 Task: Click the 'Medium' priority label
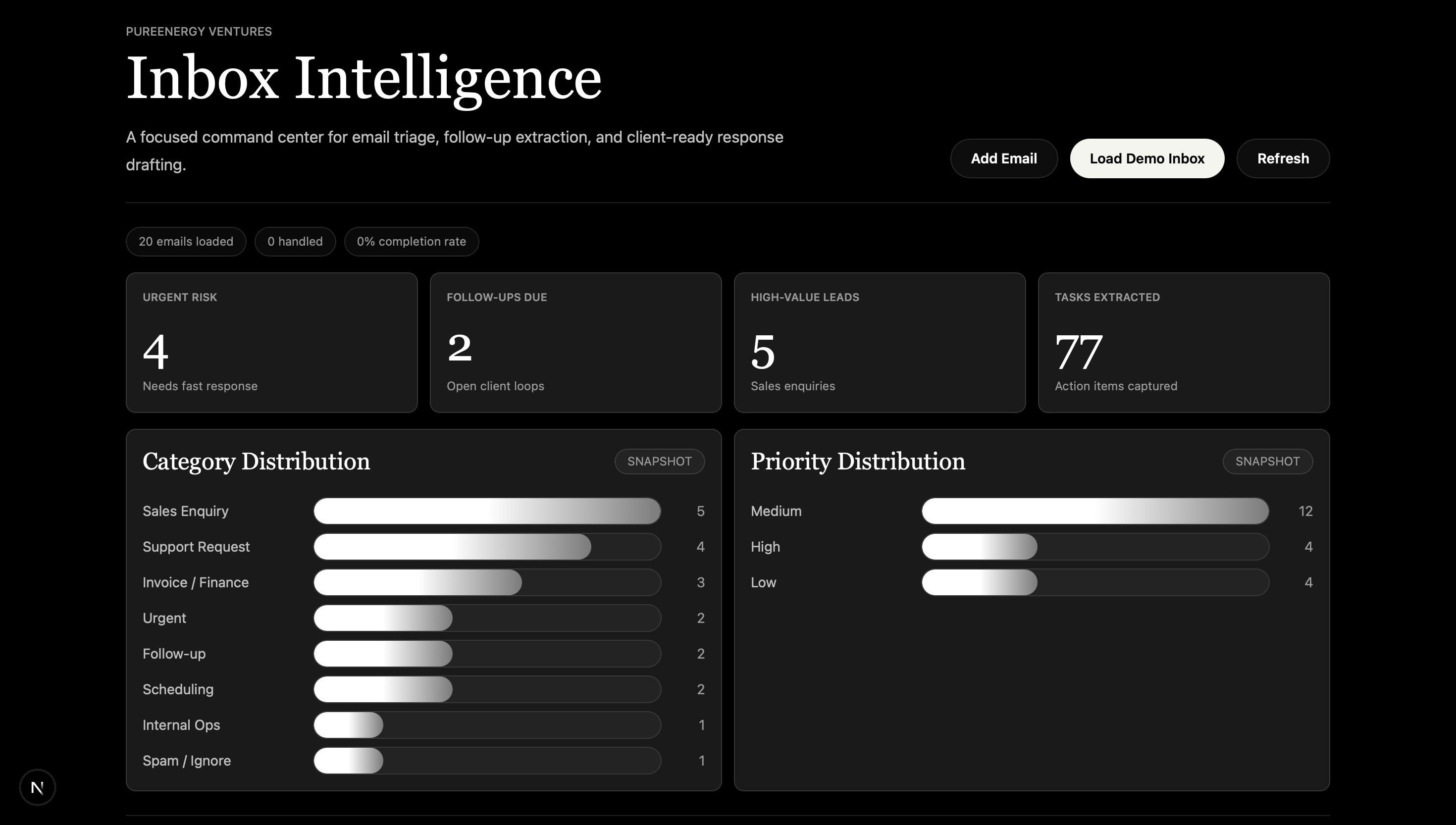(x=776, y=511)
